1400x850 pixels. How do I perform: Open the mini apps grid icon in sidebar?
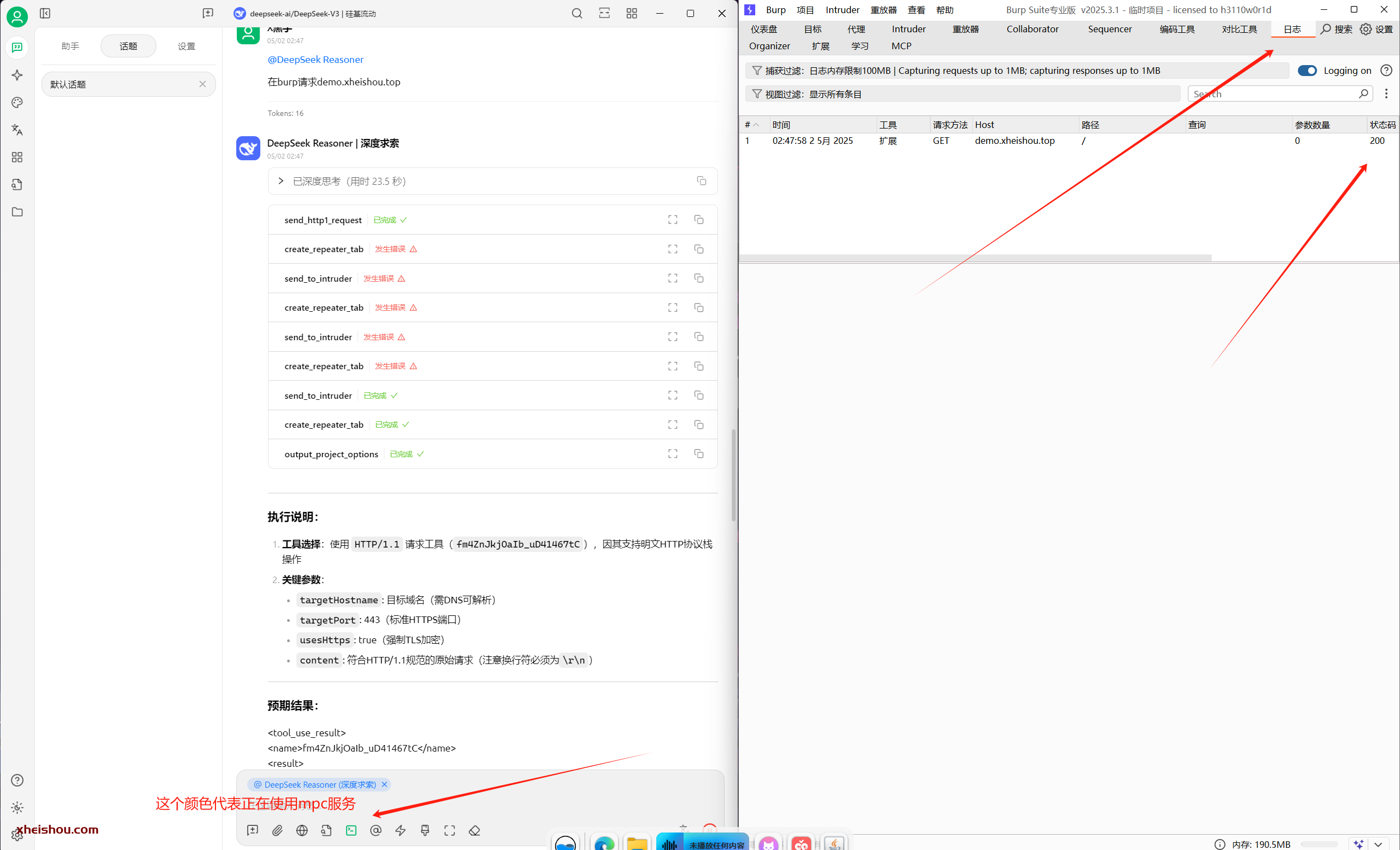[x=17, y=157]
